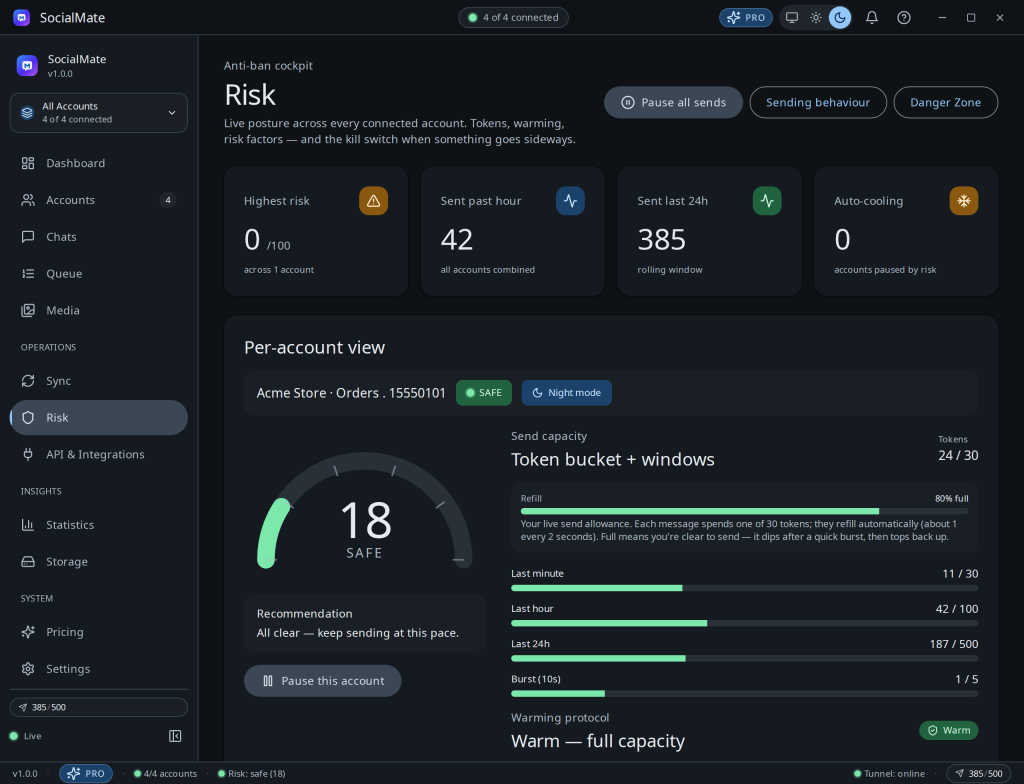Open the Danger Zone
1024x784 pixels.
point(945,103)
